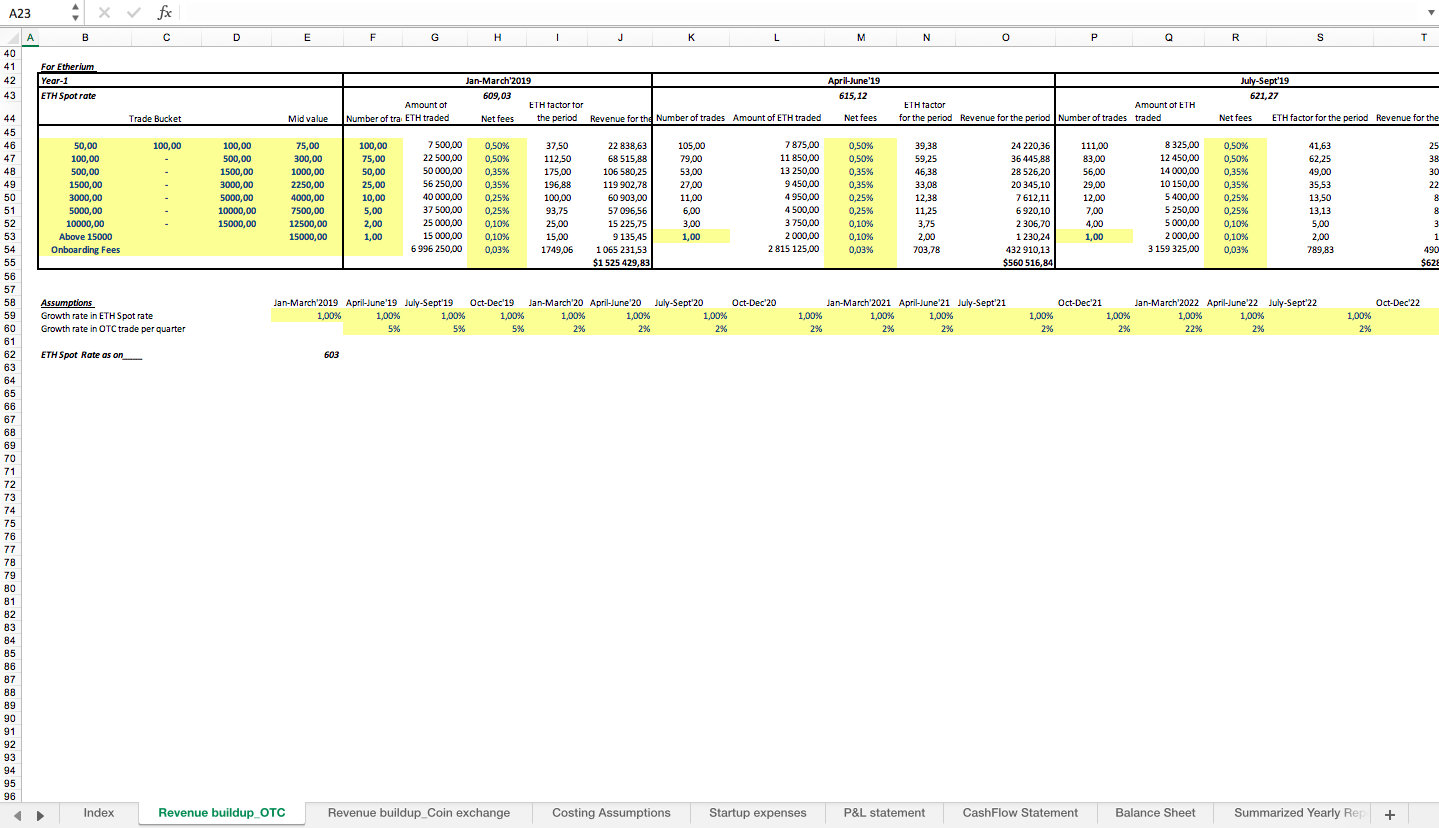Click the 'Oct-Dec'22' assumptions header

tap(1397, 302)
